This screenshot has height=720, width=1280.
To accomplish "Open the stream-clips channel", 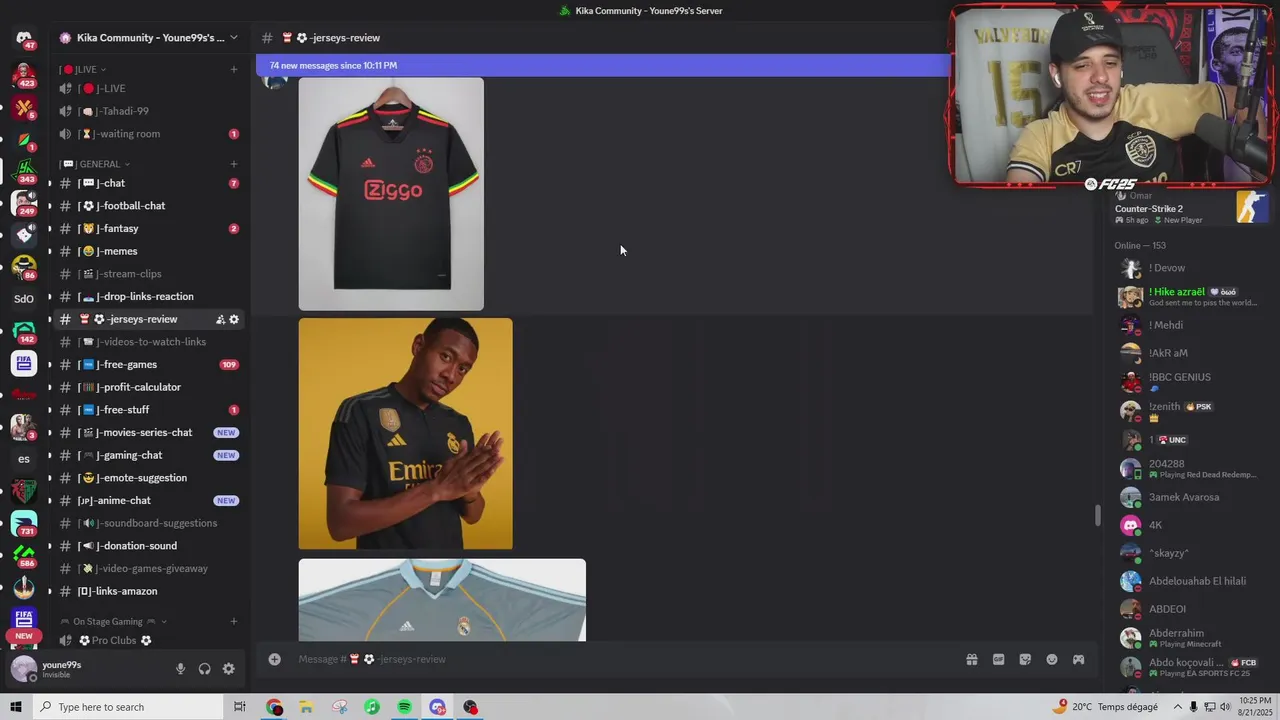I will [x=148, y=274].
